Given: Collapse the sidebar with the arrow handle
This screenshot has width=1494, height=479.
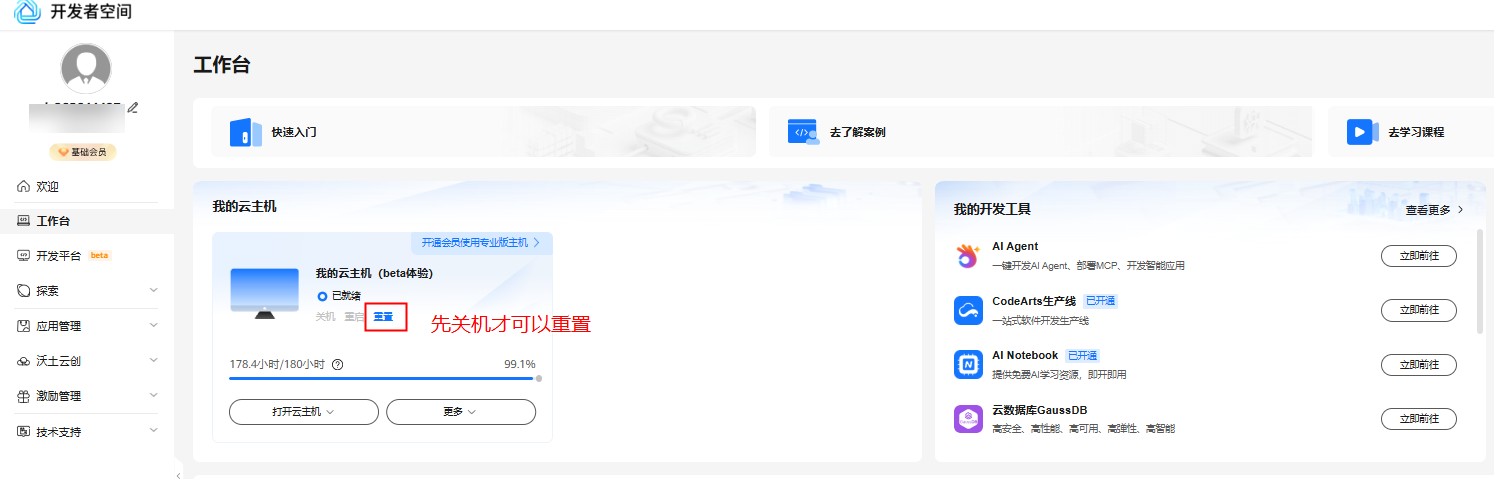Looking at the screenshot, I should [178, 474].
